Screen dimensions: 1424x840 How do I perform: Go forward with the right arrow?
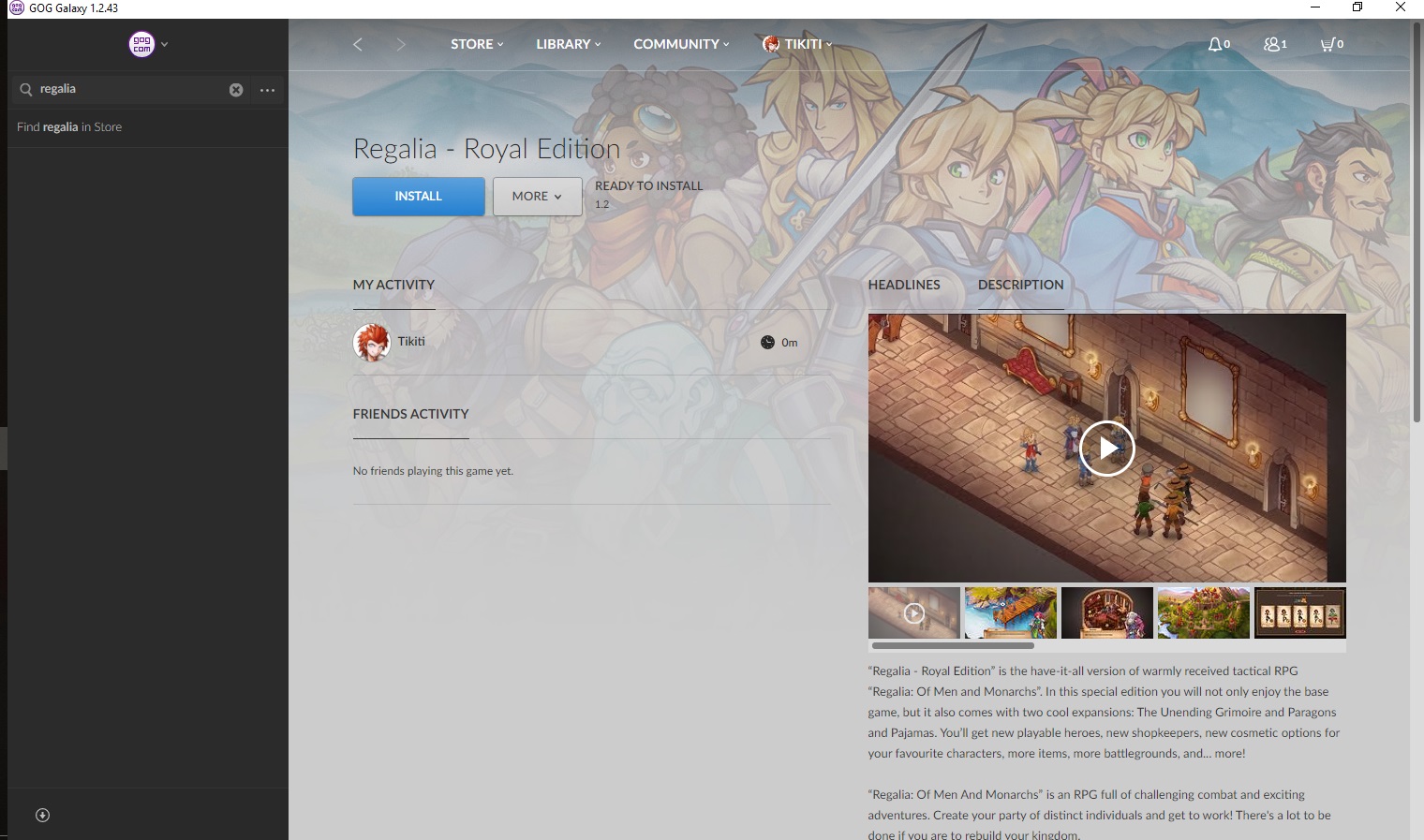coord(401,44)
